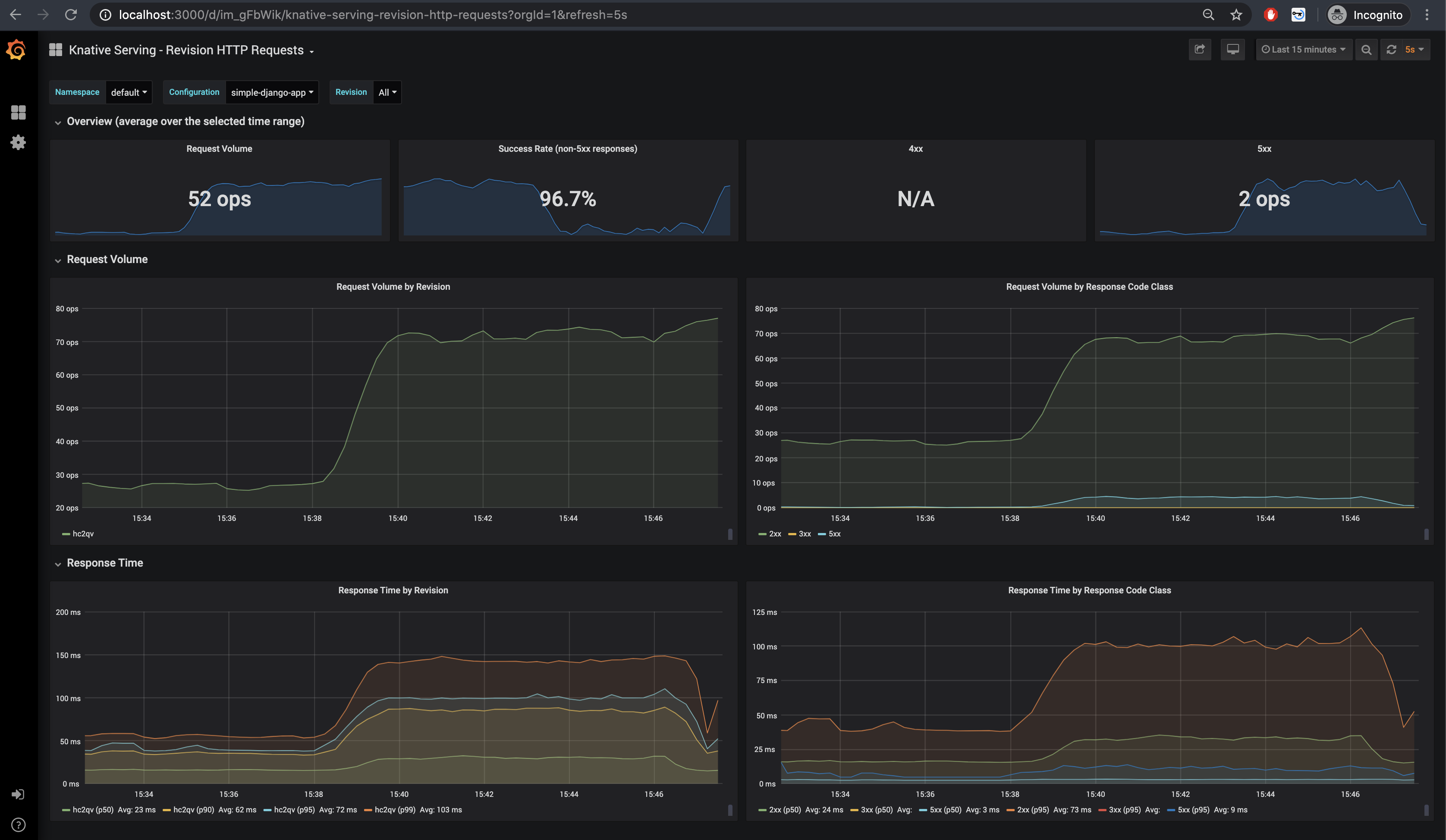Viewport: 1446px width, 840px height.
Task: Open the 5s refresh interval selector
Action: point(1415,50)
